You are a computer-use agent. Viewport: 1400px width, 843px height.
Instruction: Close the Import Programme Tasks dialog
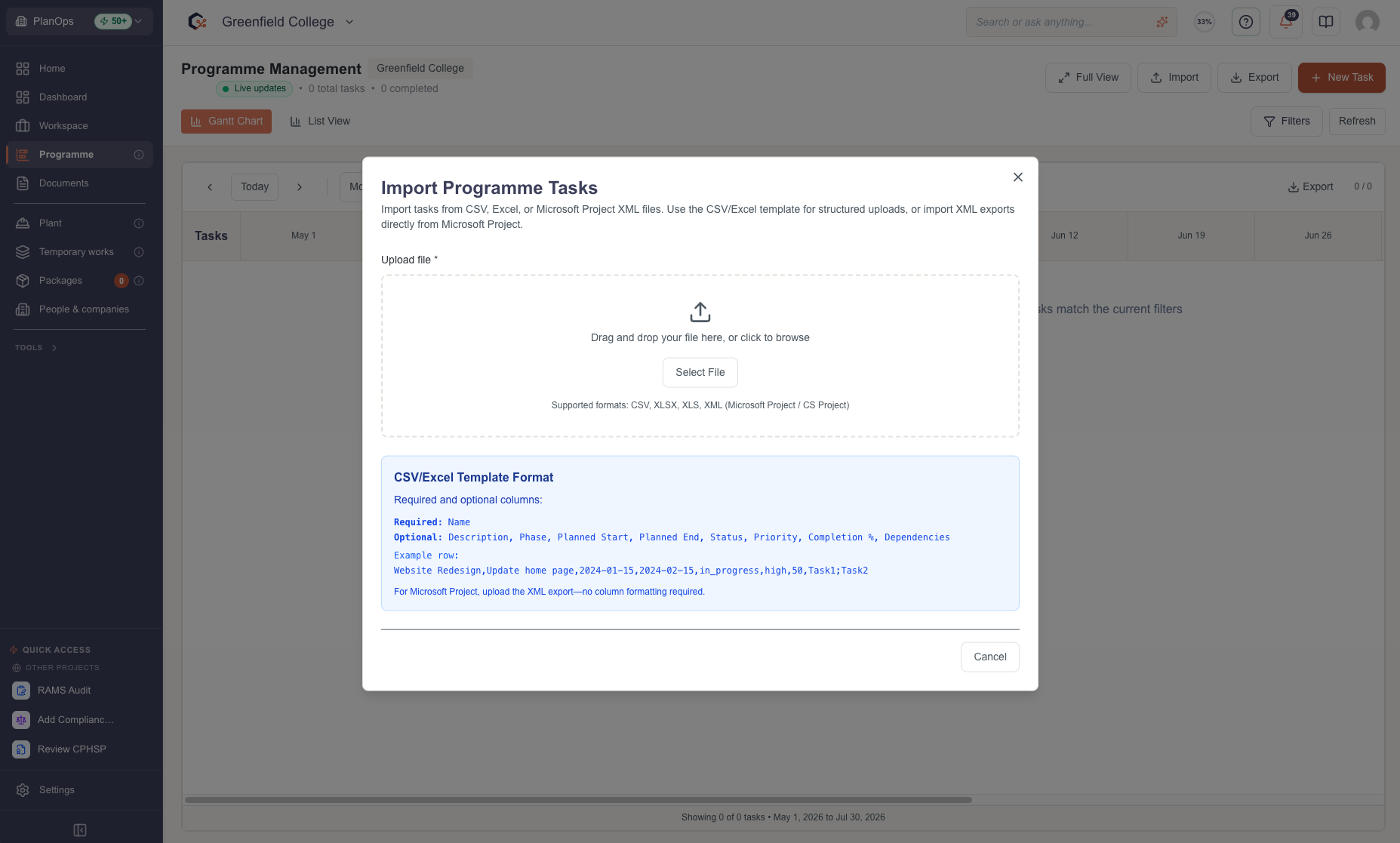coord(1017,177)
